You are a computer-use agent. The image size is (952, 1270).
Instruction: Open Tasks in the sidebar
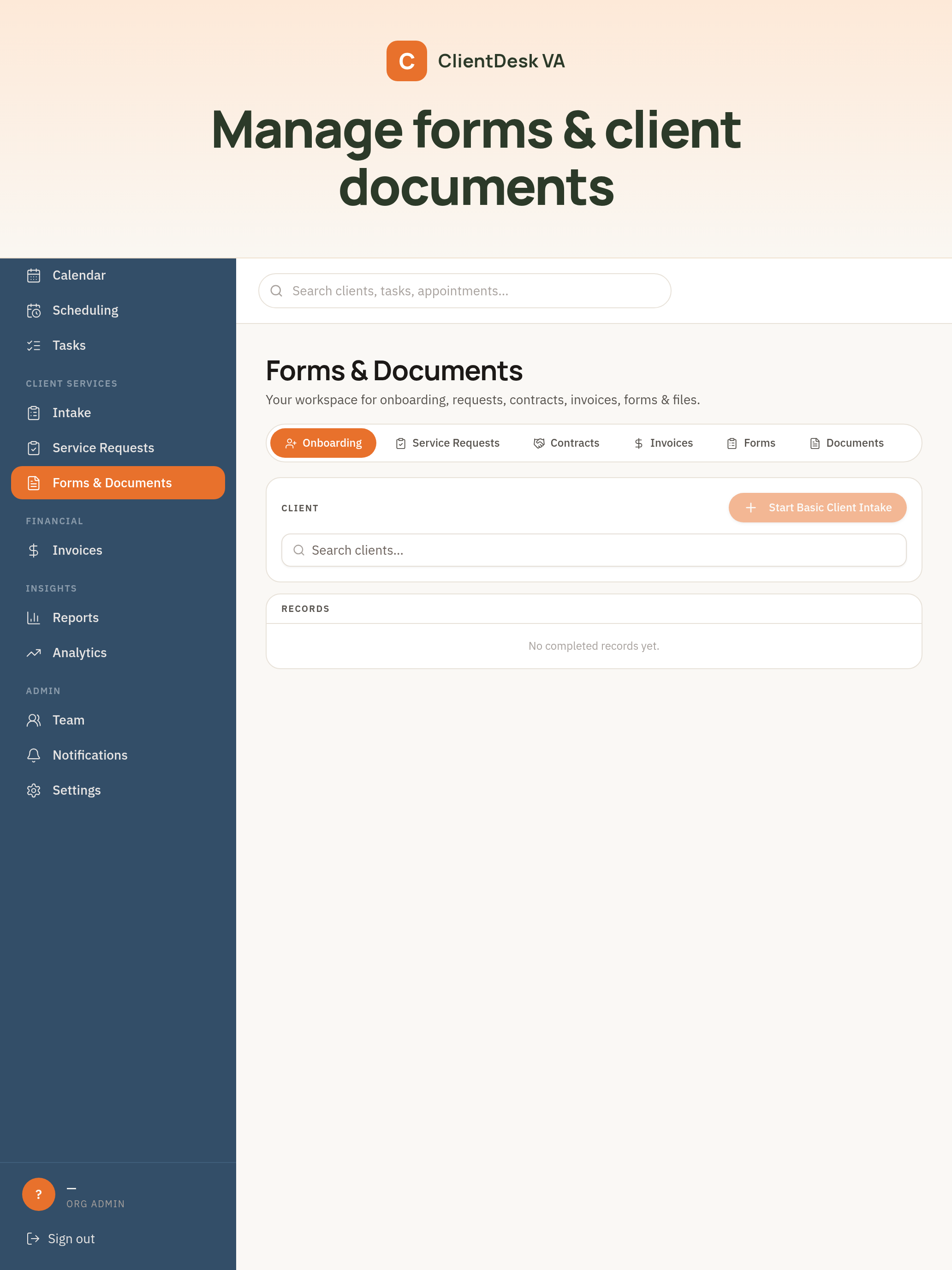(x=118, y=346)
